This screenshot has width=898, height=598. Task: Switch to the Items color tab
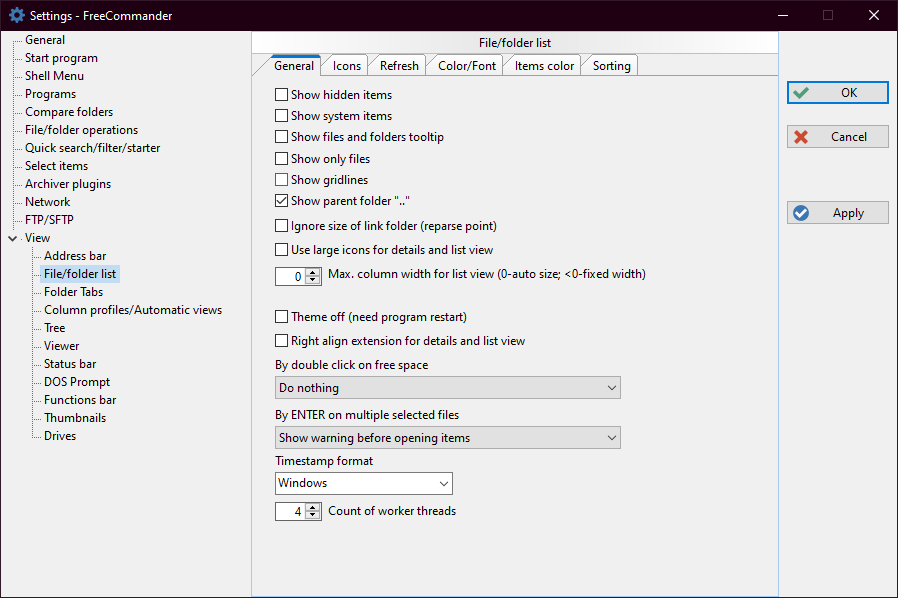(x=544, y=66)
